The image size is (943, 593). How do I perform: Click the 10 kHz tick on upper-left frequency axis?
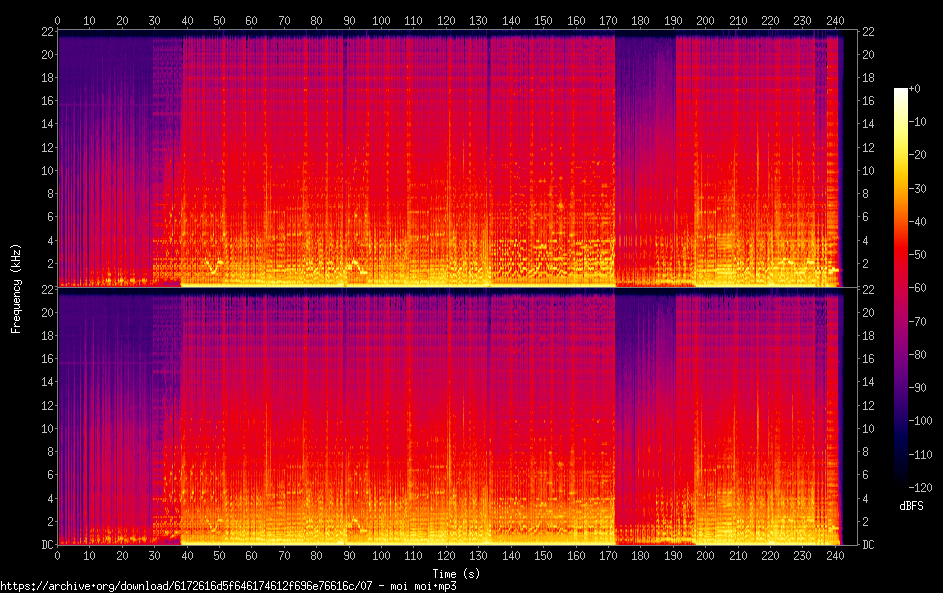pyautogui.click(x=46, y=170)
